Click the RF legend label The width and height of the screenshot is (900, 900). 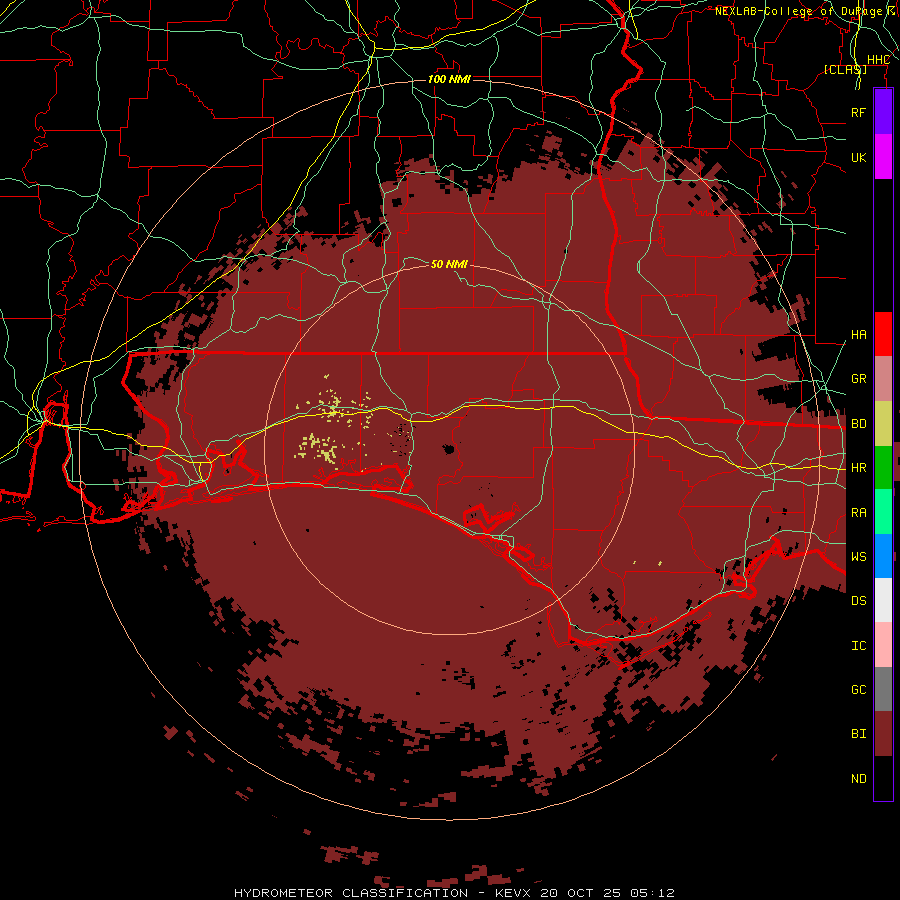858,112
